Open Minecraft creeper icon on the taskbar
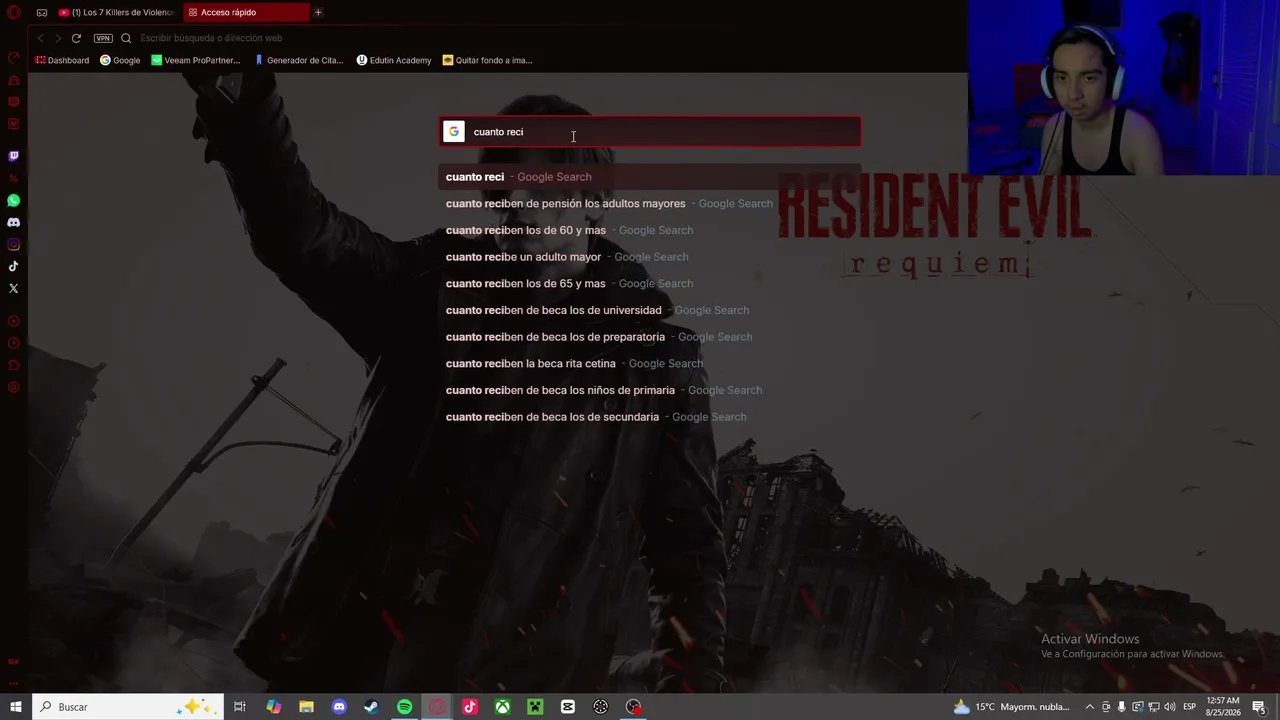 pos(535,707)
